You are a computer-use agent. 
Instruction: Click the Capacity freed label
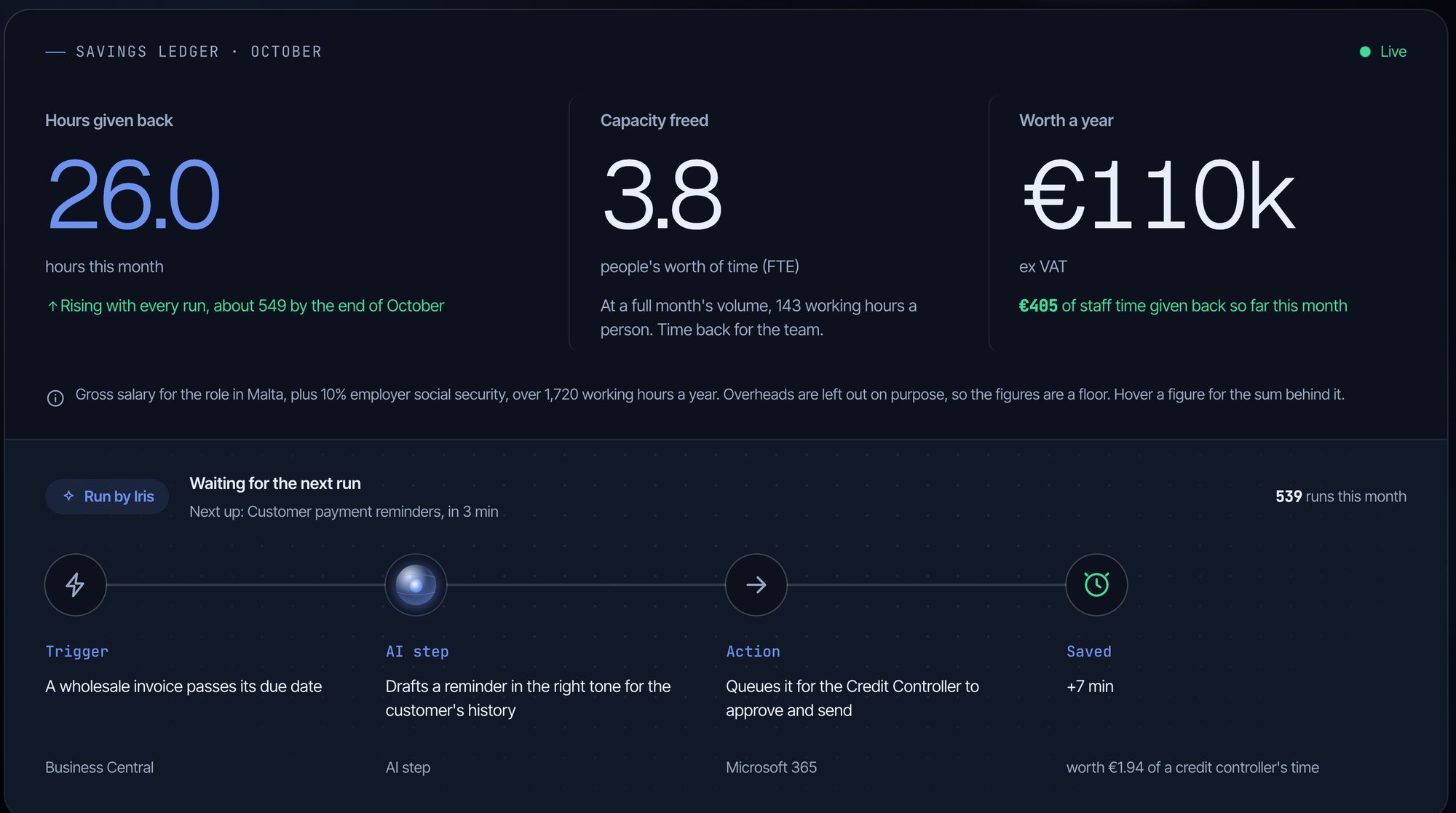point(654,121)
